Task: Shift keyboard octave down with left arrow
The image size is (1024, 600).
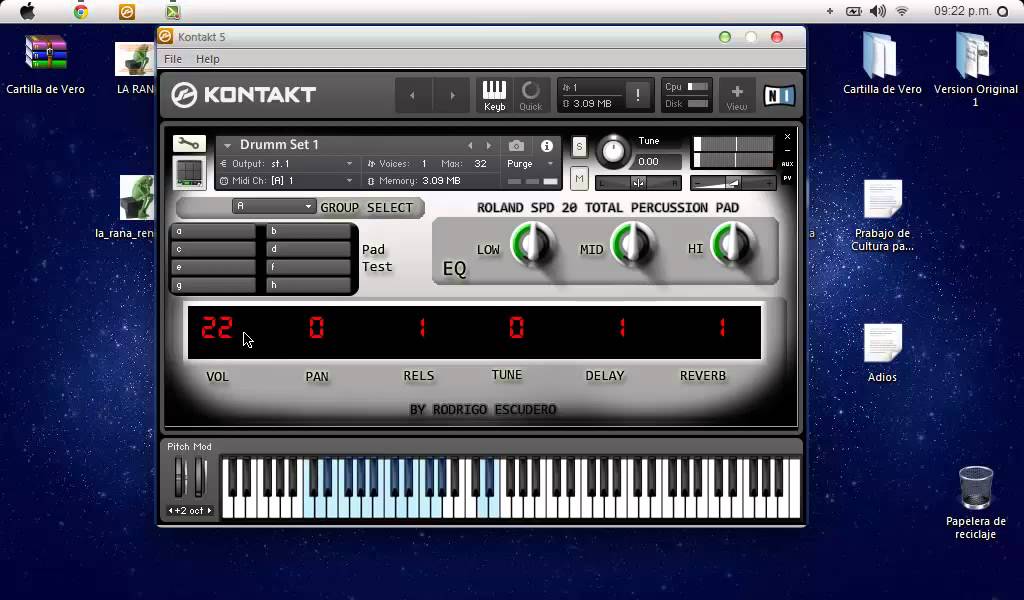Action: 171,511
